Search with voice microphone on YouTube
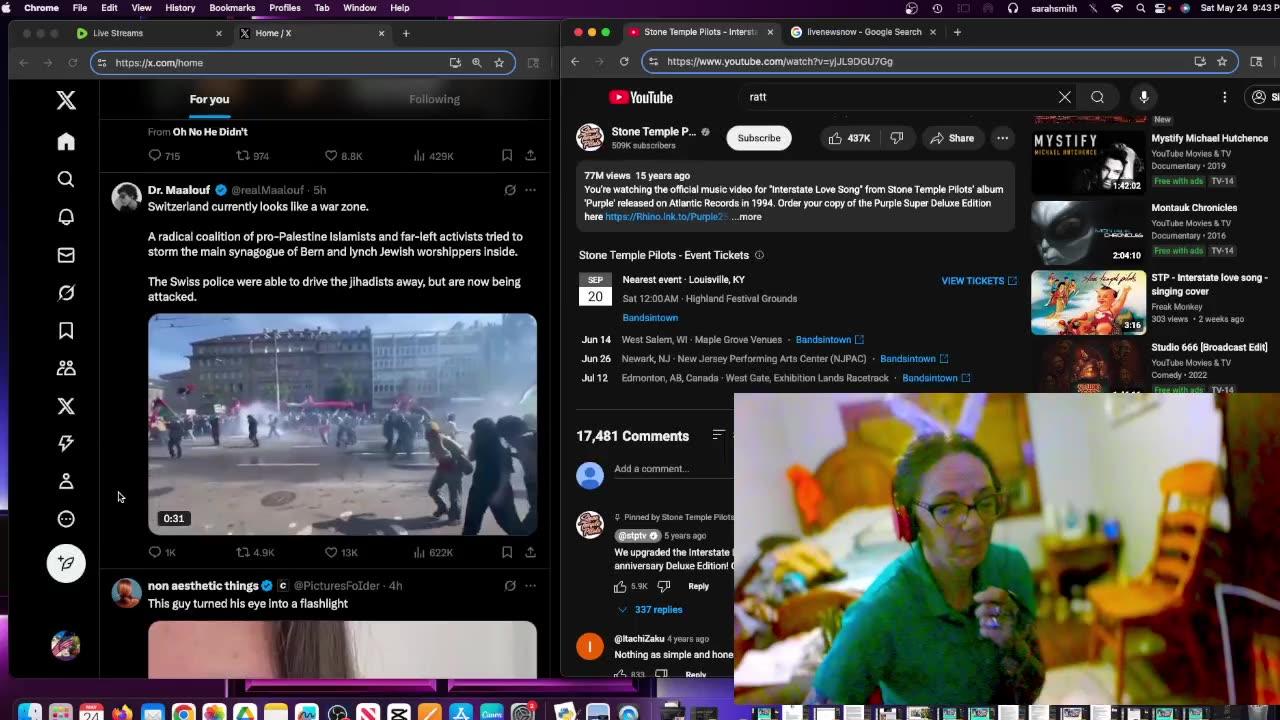Screen dimensions: 1280x720 (1144, 97)
